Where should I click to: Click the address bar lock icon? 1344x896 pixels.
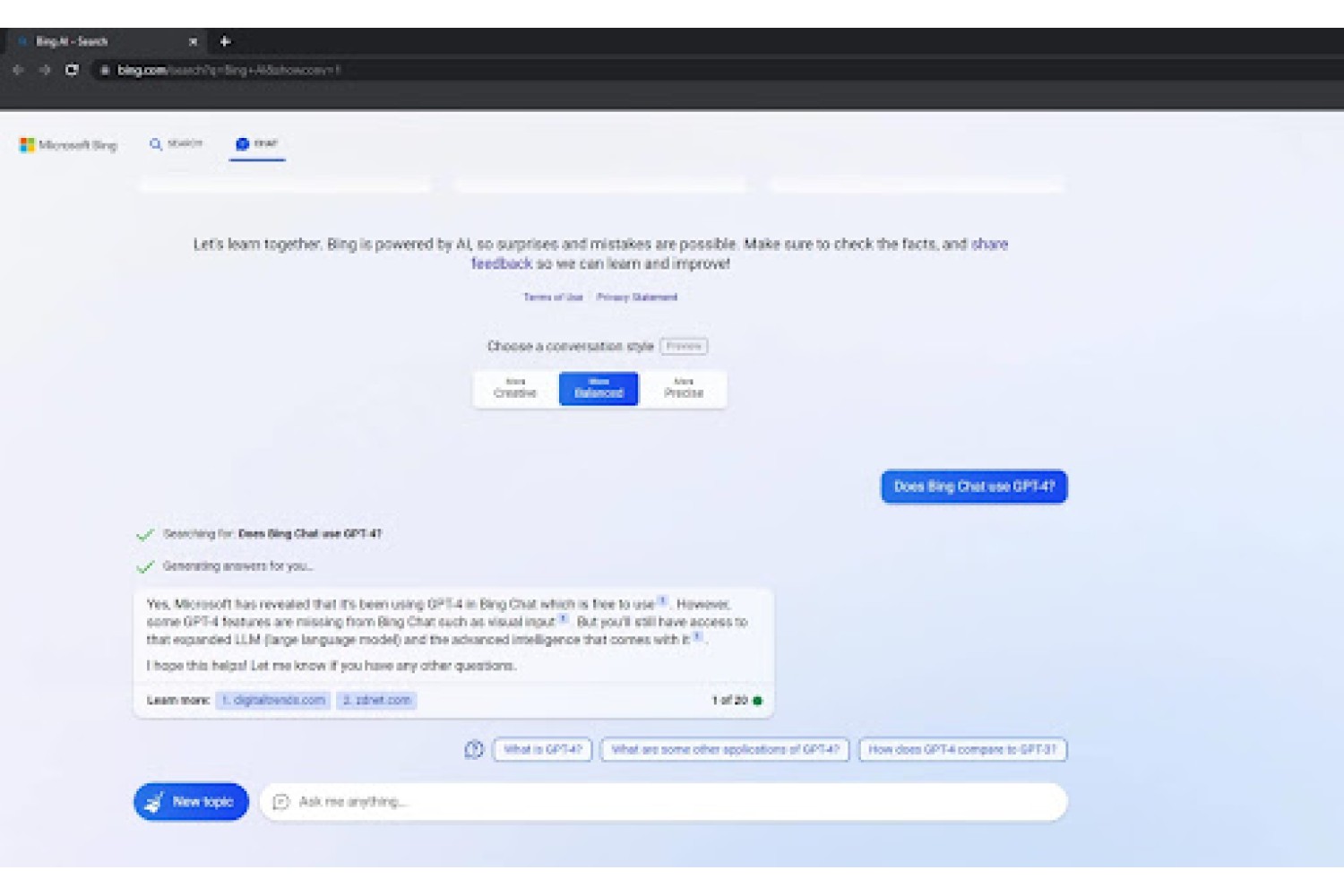point(105,70)
